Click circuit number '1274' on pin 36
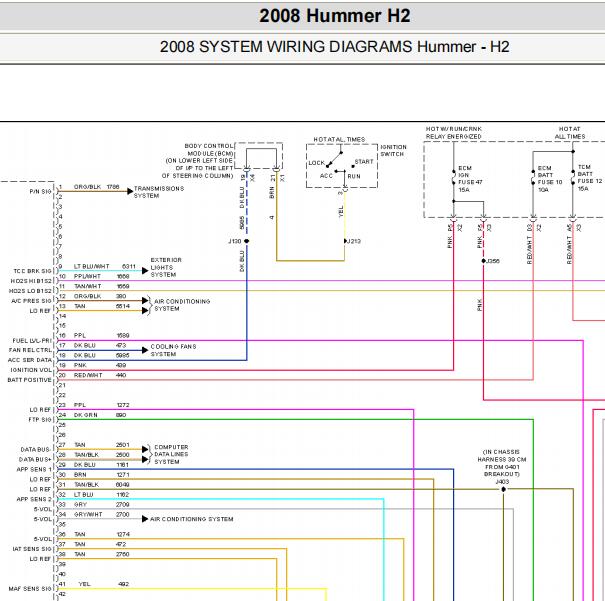Viewport: 605px width, 601px height. coord(122,534)
